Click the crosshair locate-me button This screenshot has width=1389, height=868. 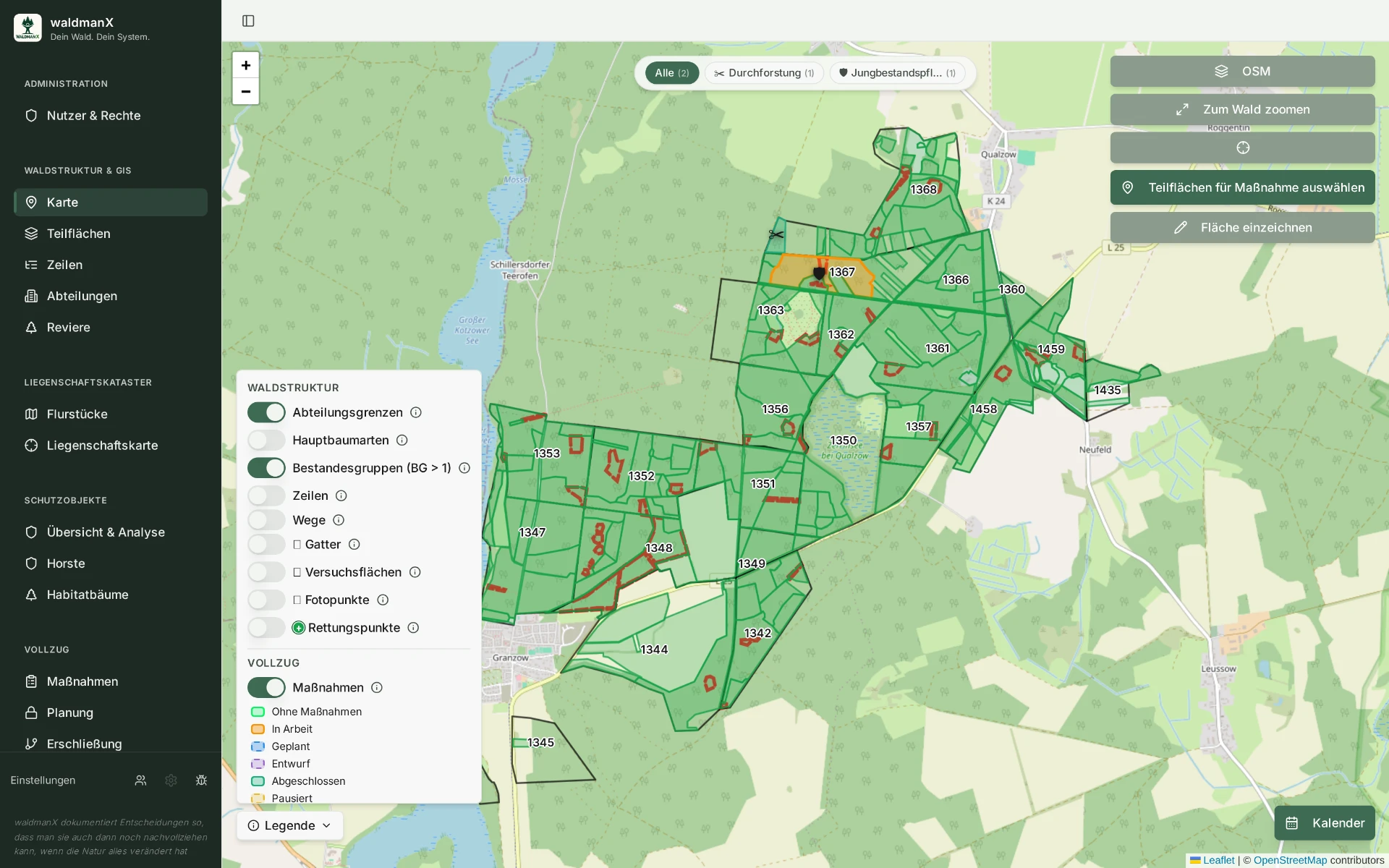pyautogui.click(x=1242, y=148)
